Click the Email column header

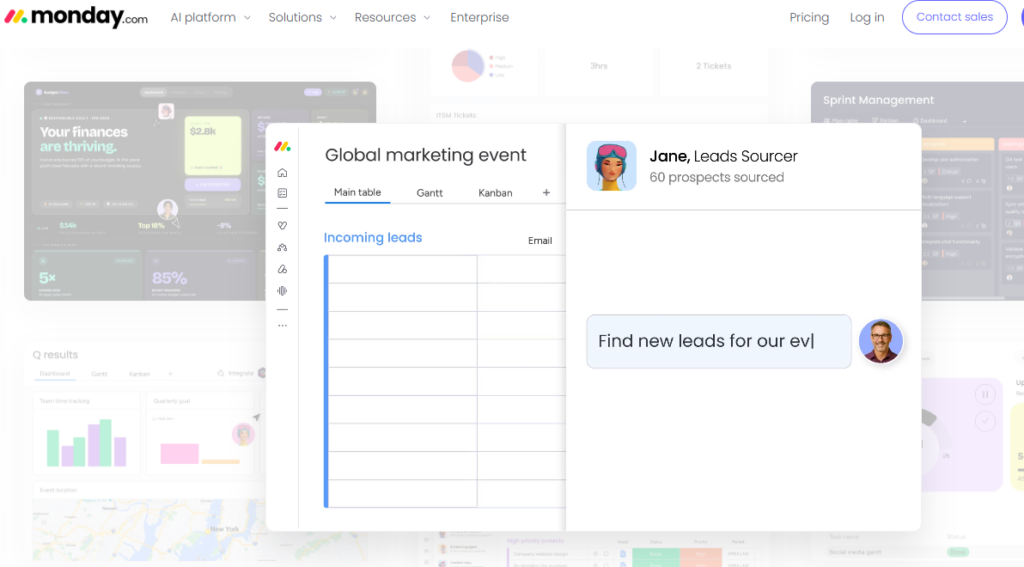539,240
